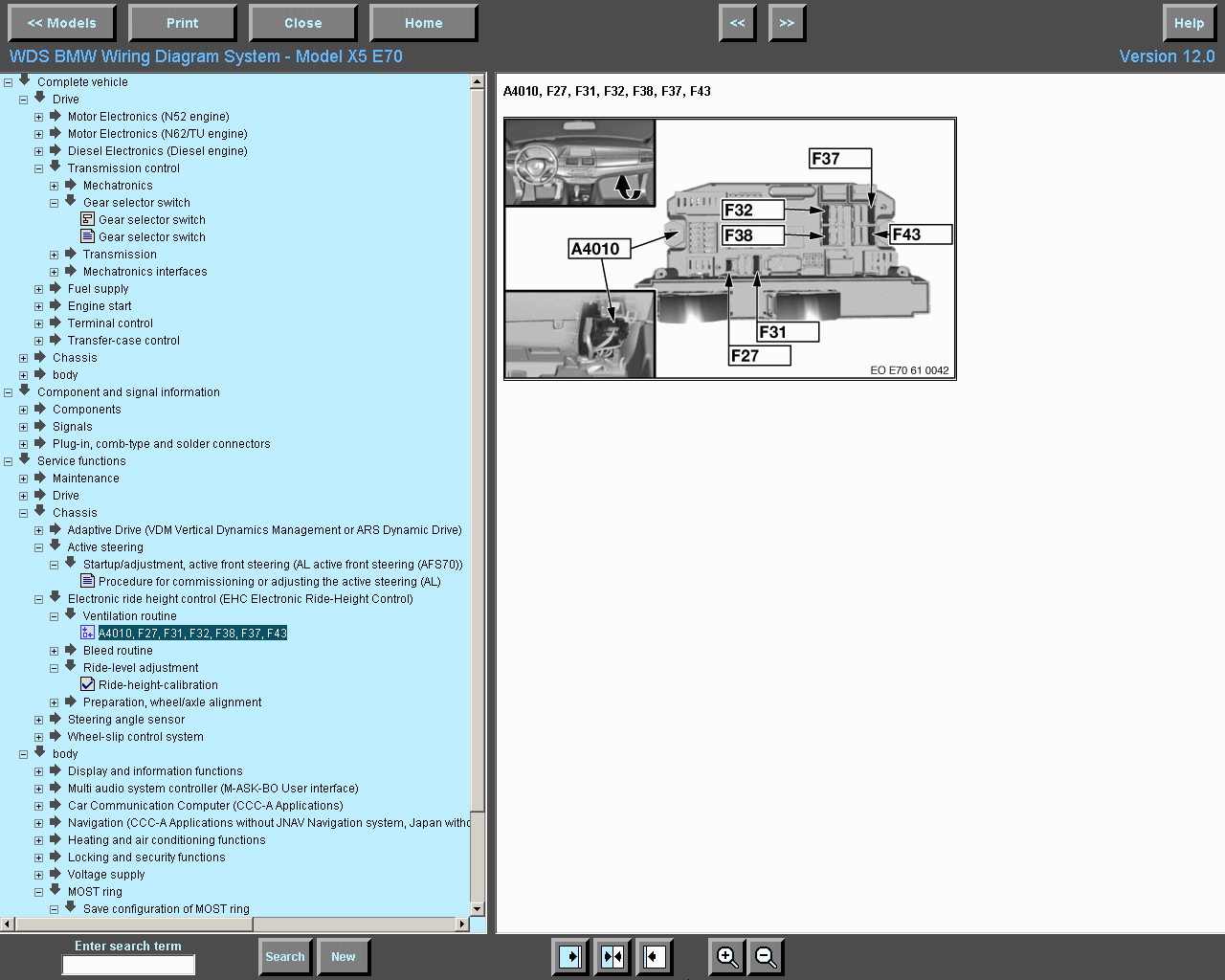This screenshot has height=980, width=1225.
Task: Collapse the Transmission control node
Action: (x=39, y=168)
